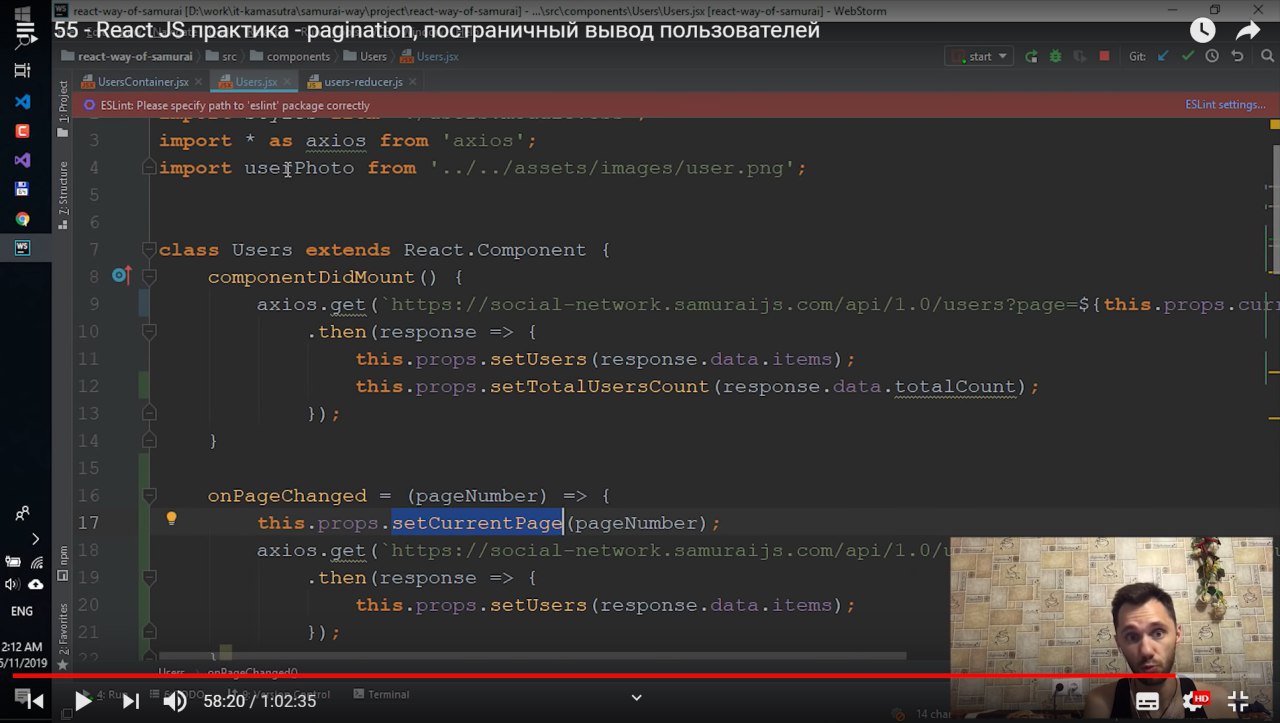Play the video

[83, 701]
